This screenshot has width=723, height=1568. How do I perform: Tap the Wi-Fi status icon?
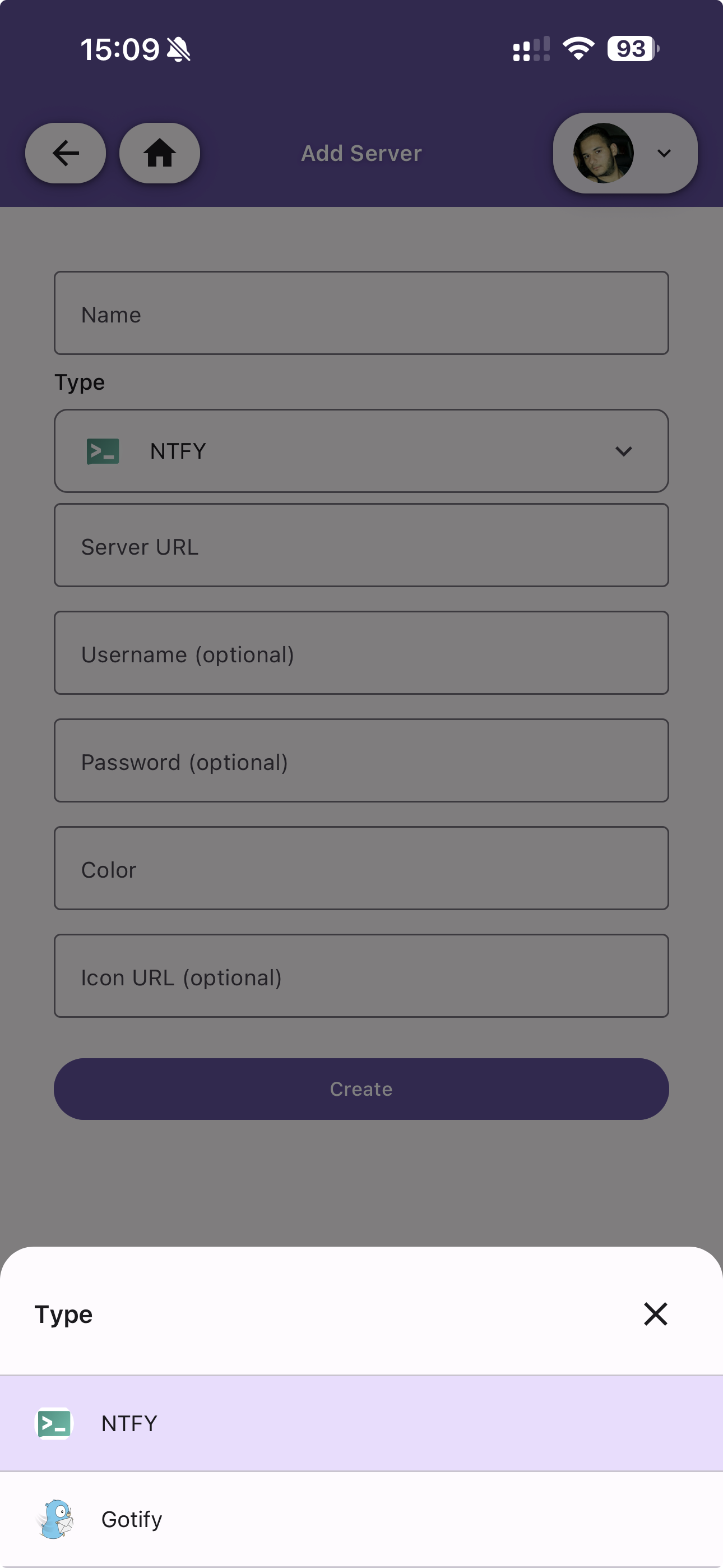pos(578,49)
